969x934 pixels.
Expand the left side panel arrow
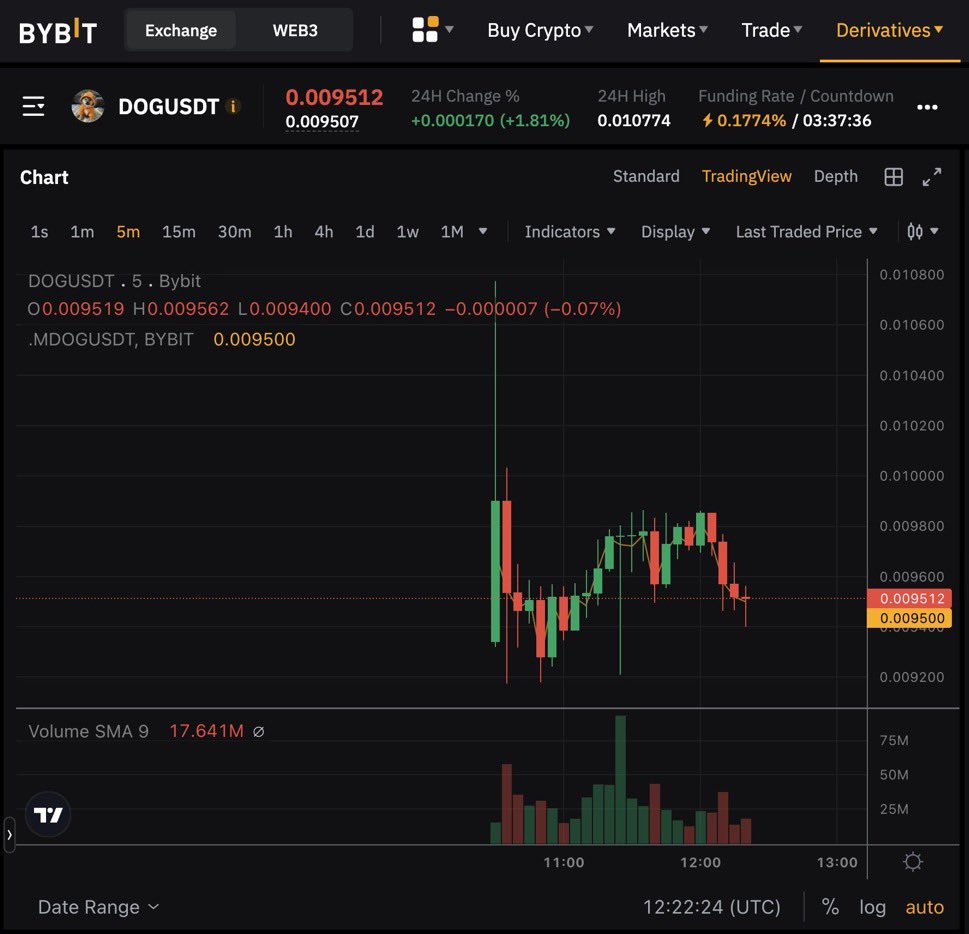tap(9, 834)
